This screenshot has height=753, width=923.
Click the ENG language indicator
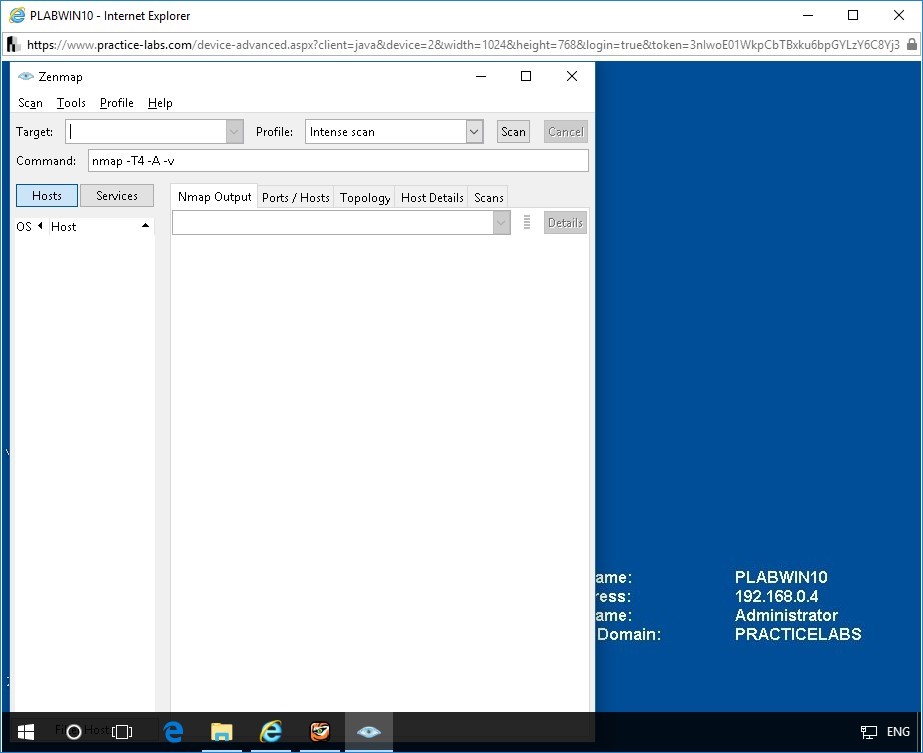[x=898, y=732]
